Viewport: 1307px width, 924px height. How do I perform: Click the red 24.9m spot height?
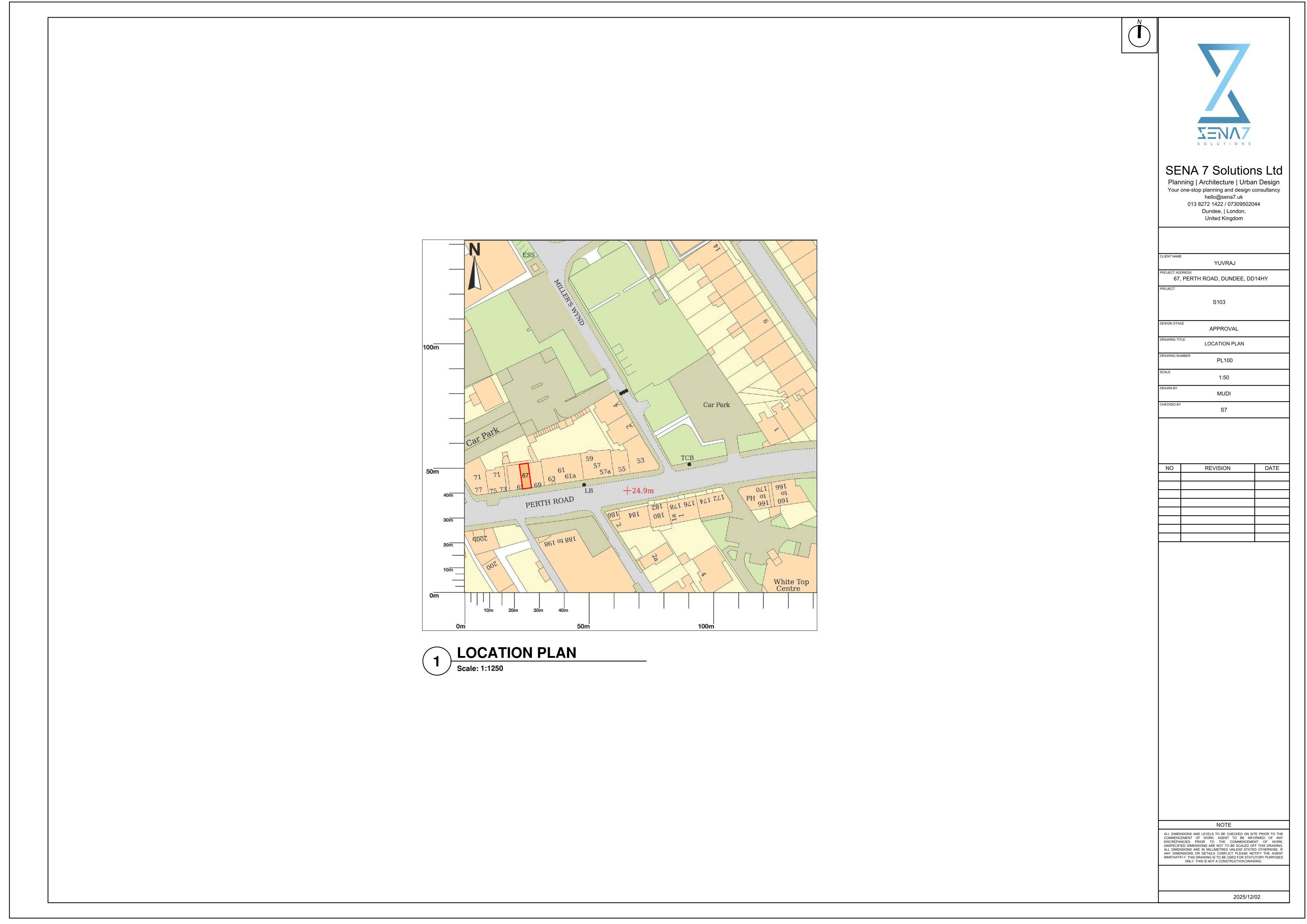click(x=639, y=491)
